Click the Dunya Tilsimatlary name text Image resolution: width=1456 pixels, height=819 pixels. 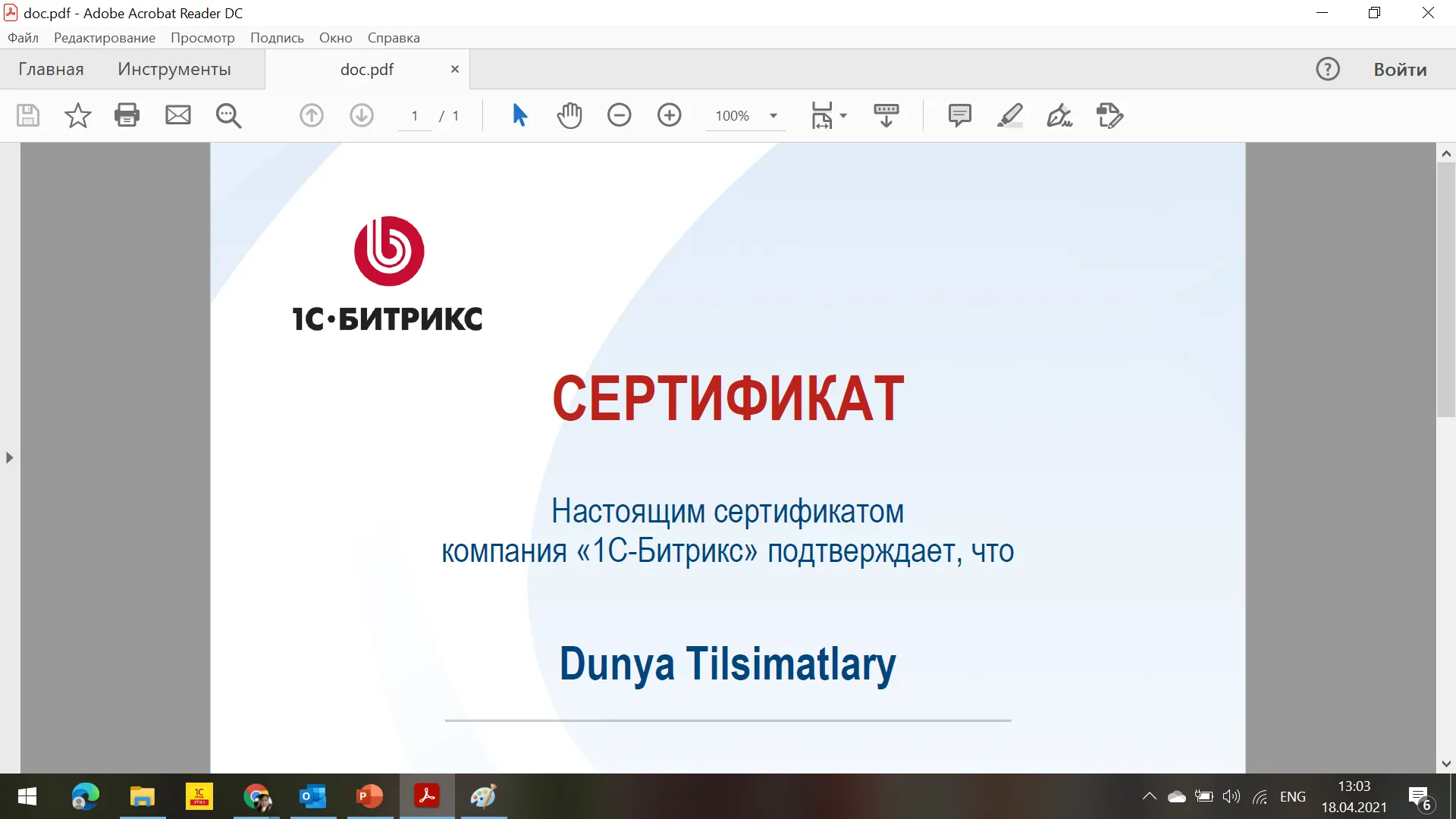point(727,664)
